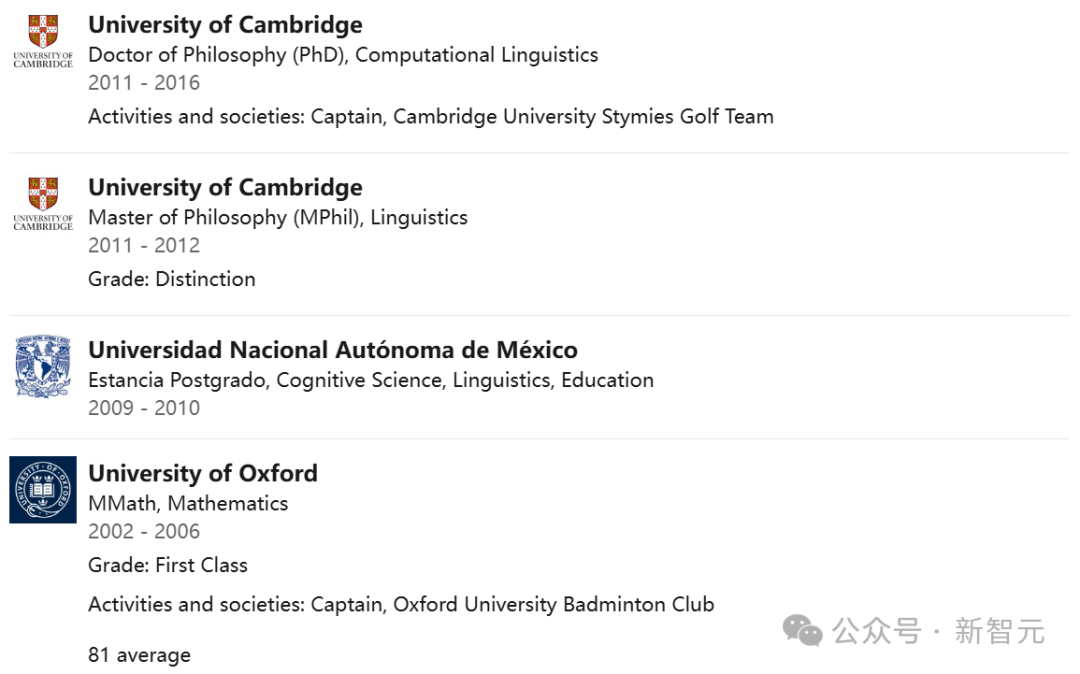Click the 81 average text
The height and width of the screenshot is (674, 1080).
tap(139, 655)
